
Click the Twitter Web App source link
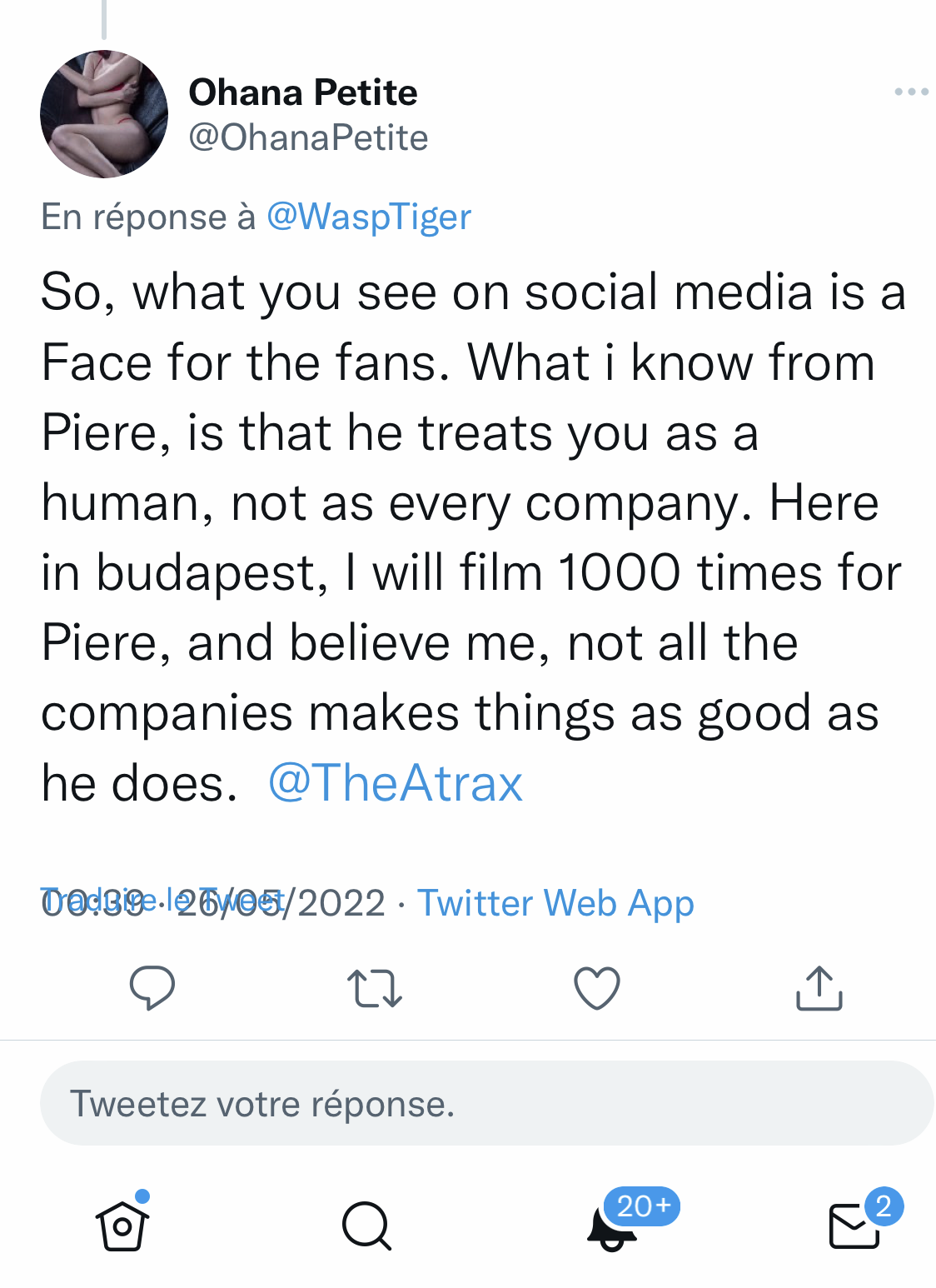(x=555, y=903)
